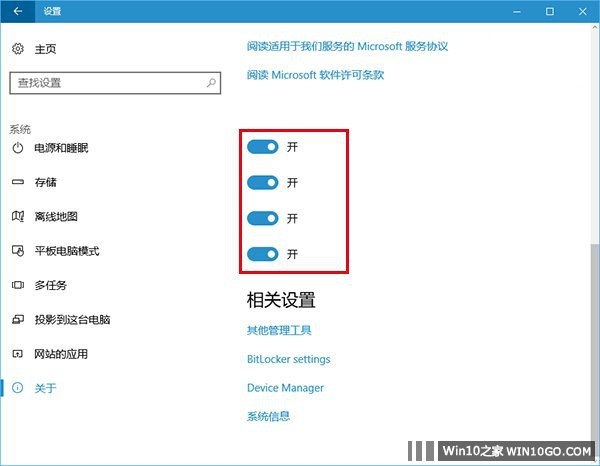Open 系统信息 link
Screen dimensions: 600x466
268,416
